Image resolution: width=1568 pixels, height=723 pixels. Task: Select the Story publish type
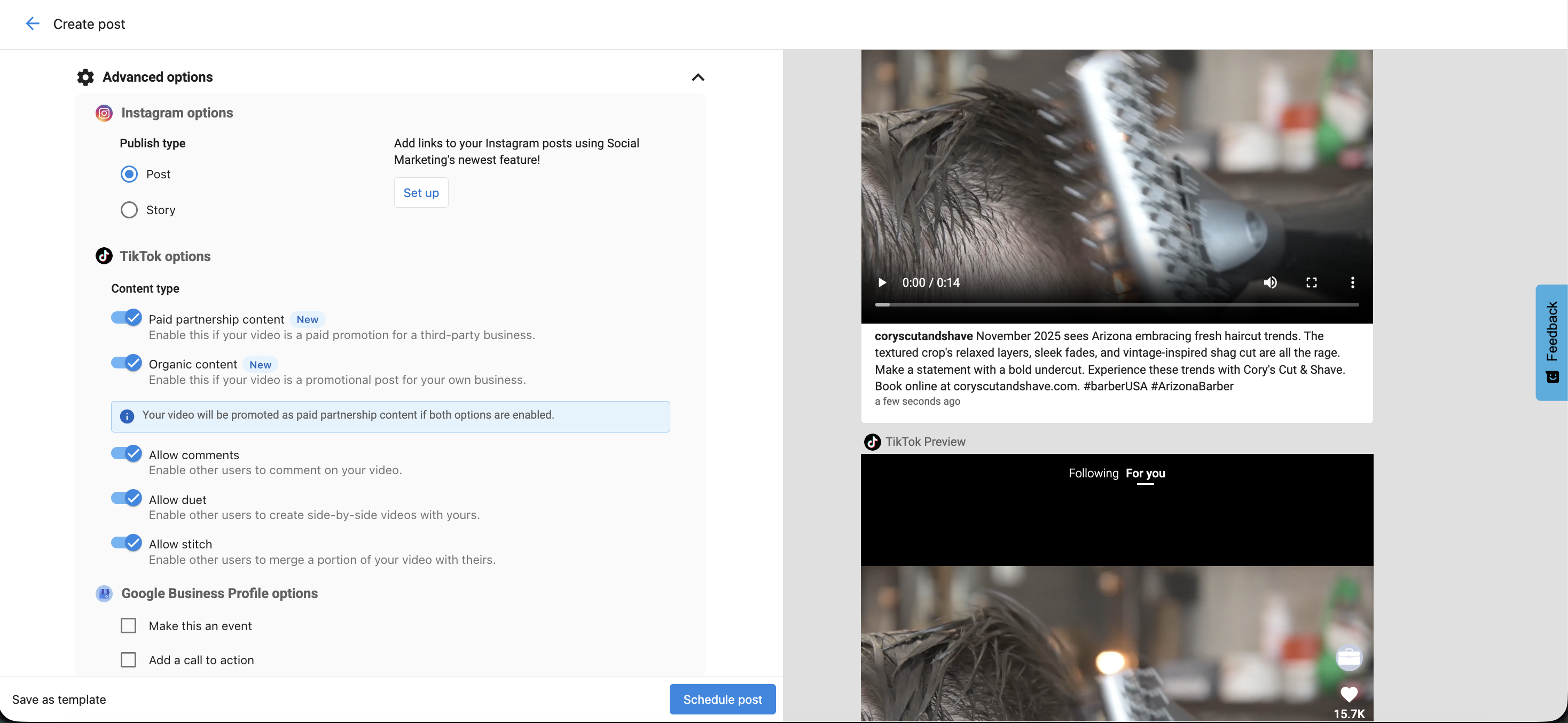[x=129, y=209]
